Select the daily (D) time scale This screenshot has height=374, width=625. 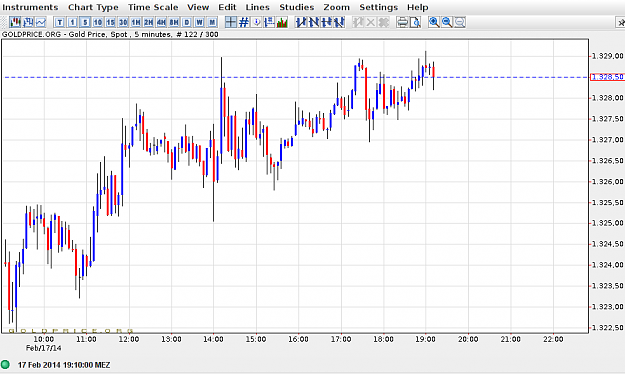pyautogui.click(x=187, y=22)
